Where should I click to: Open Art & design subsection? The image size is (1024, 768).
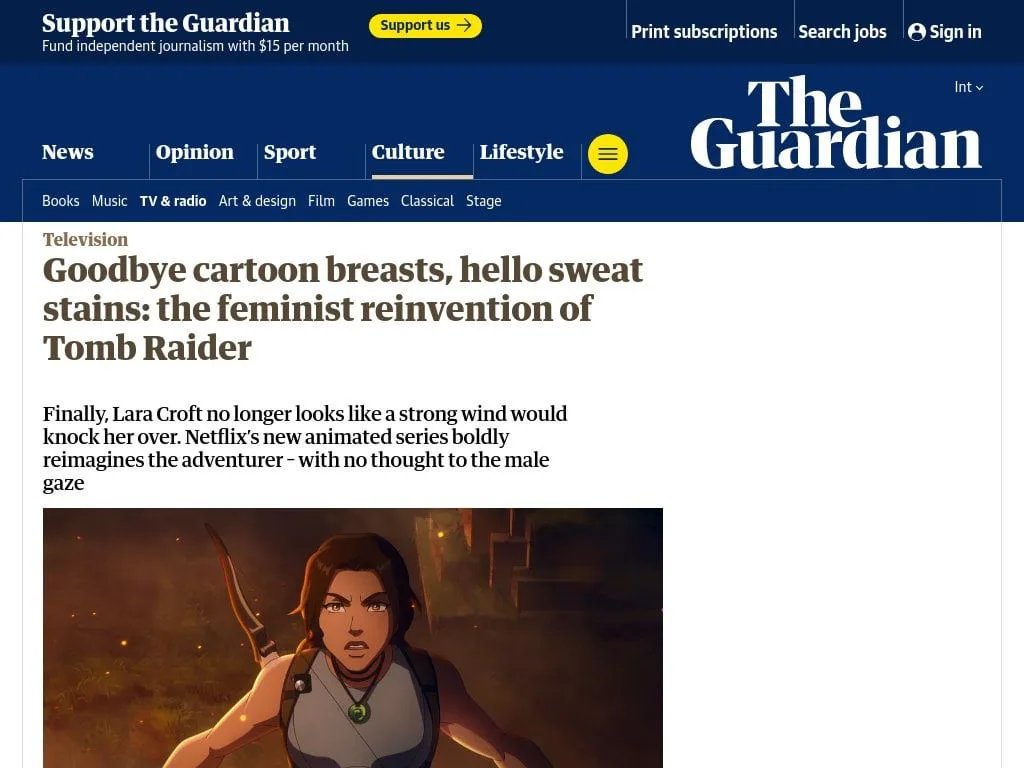pos(257,201)
